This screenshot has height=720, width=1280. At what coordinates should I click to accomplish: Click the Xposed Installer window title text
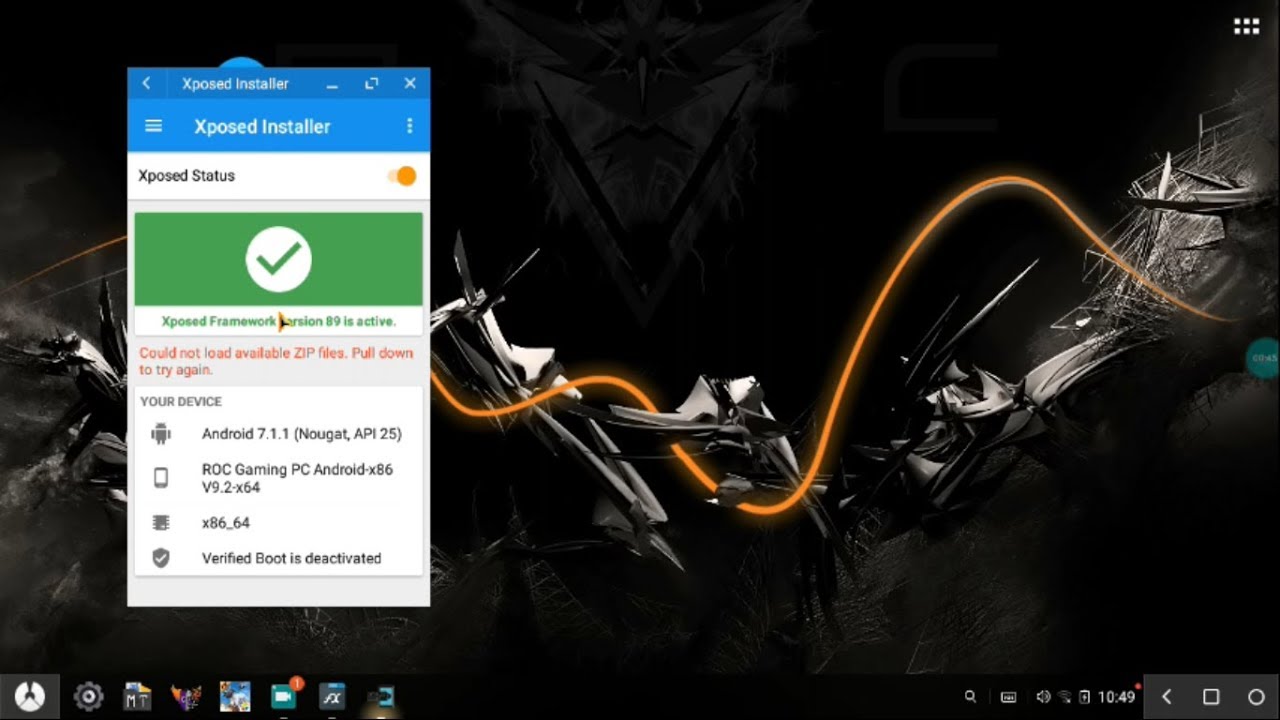235,84
